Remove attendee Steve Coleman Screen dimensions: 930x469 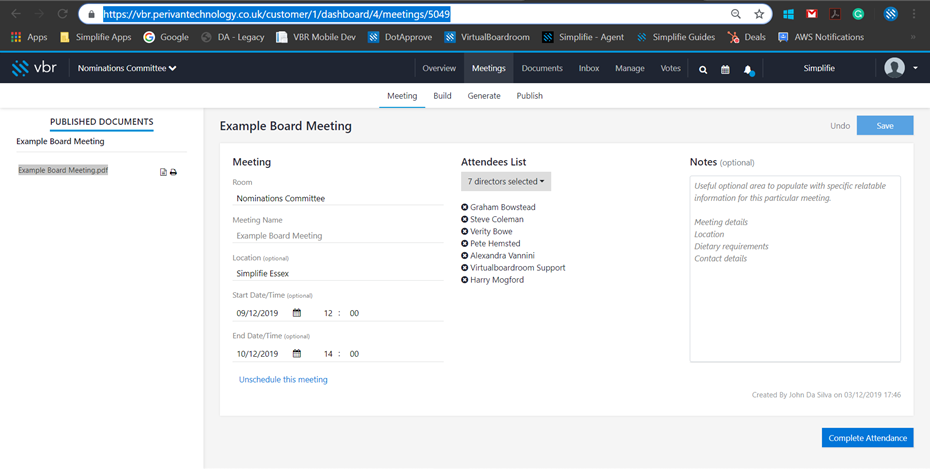point(464,219)
